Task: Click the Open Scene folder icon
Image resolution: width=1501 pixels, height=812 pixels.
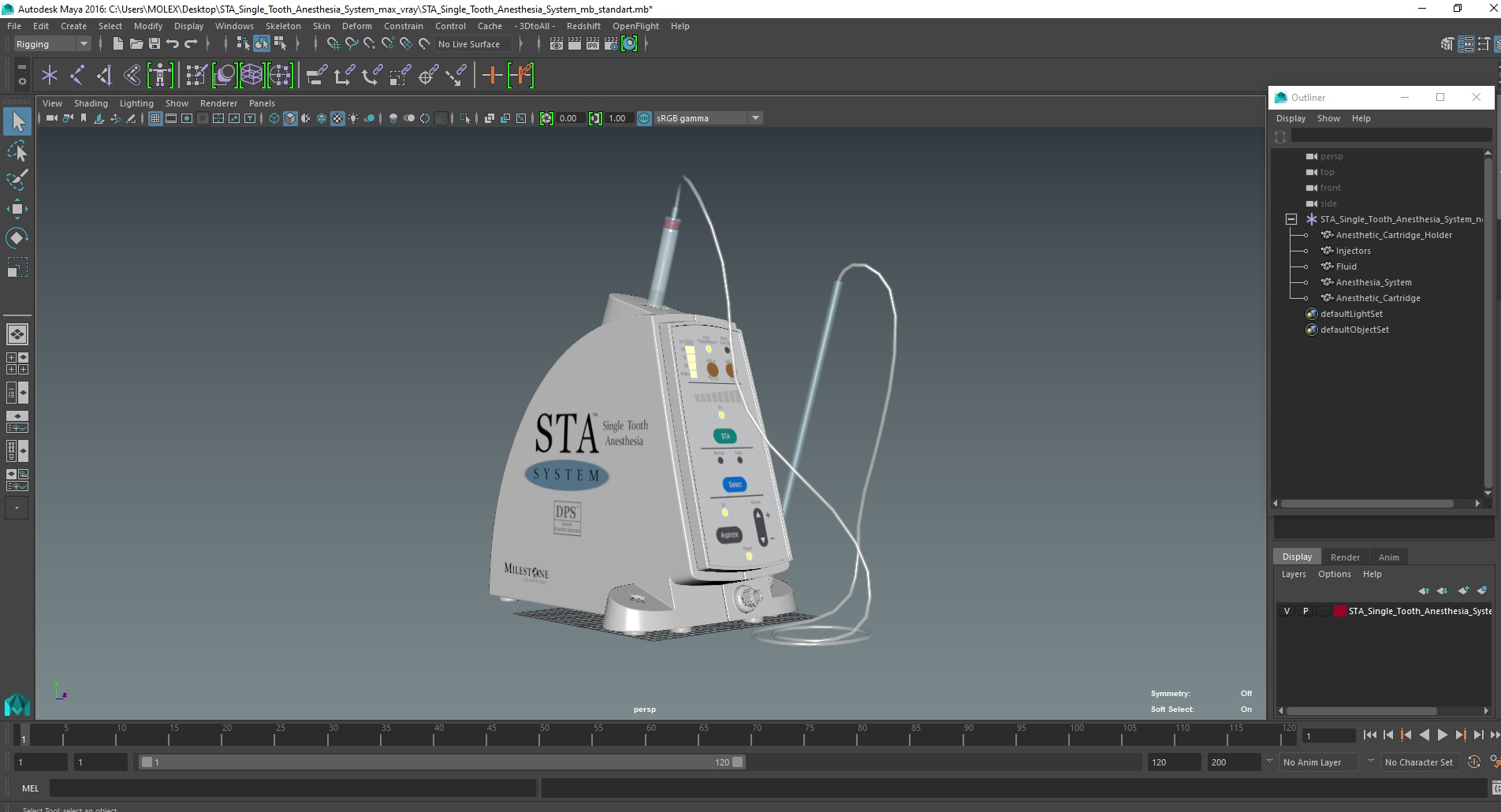Action: pyautogui.click(x=136, y=44)
